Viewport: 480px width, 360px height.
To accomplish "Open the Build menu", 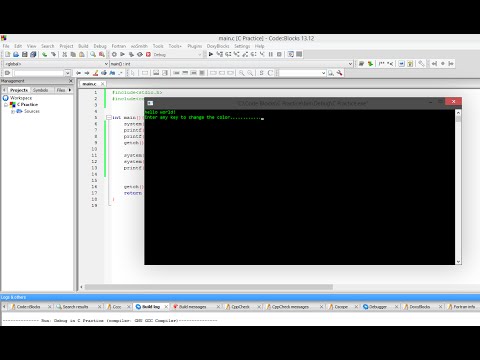I will pyautogui.click(x=83, y=46).
